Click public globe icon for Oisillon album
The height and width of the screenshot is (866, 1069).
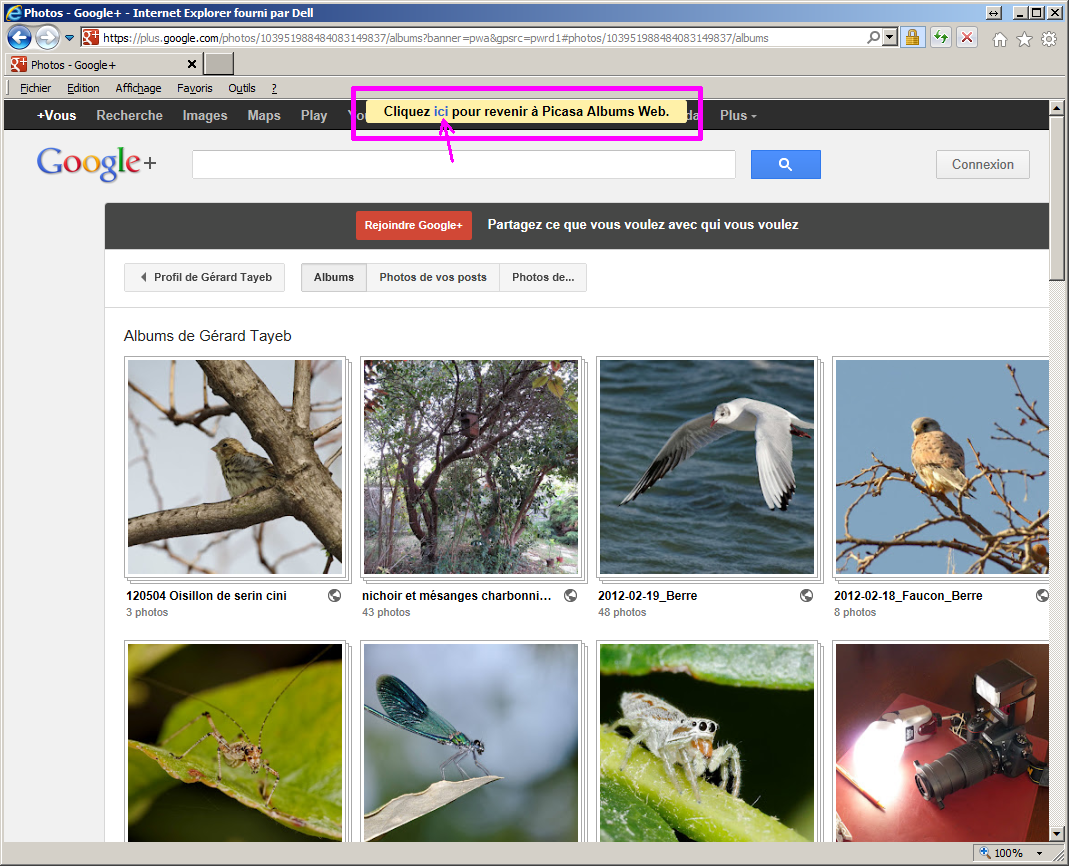click(x=334, y=595)
